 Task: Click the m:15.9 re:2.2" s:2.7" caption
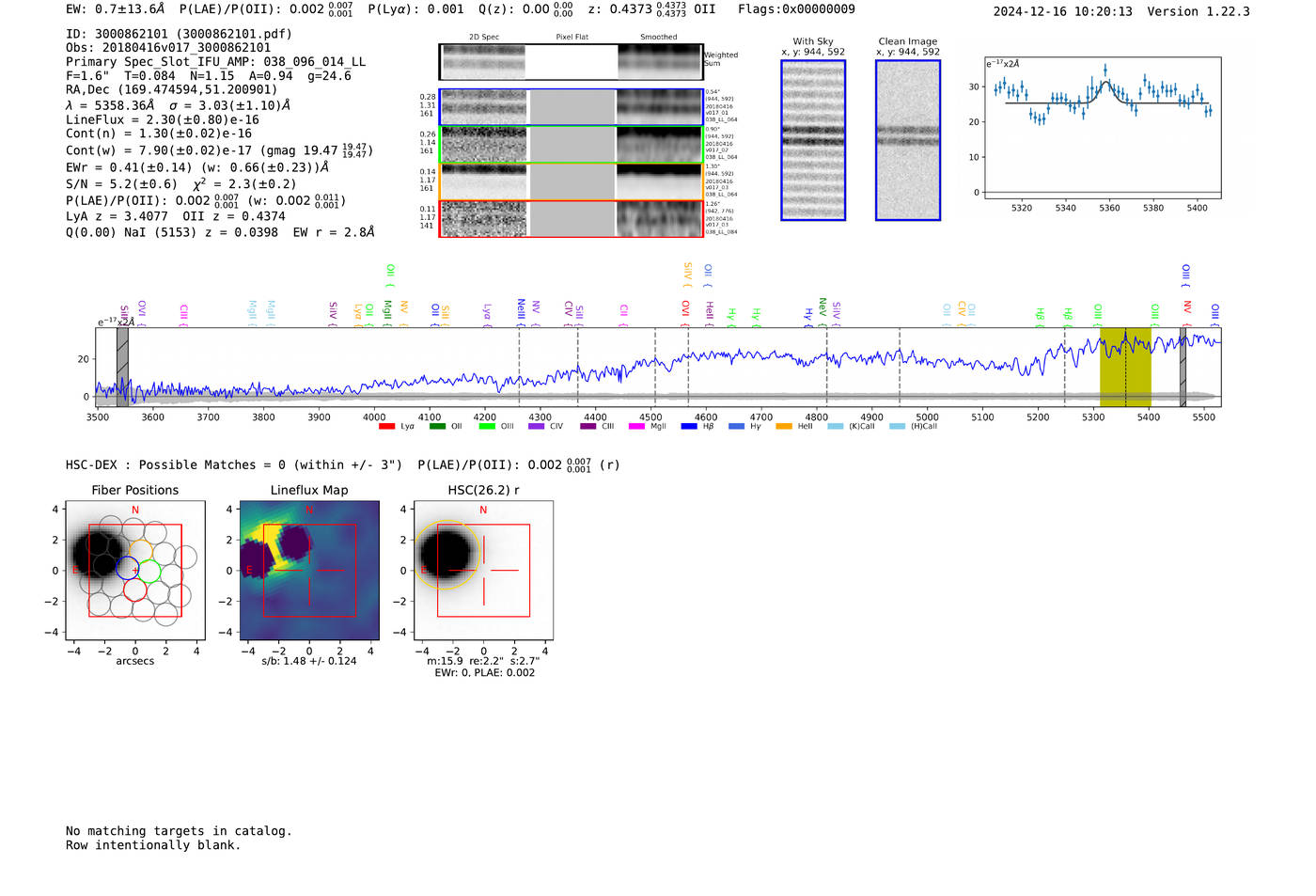[483, 661]
